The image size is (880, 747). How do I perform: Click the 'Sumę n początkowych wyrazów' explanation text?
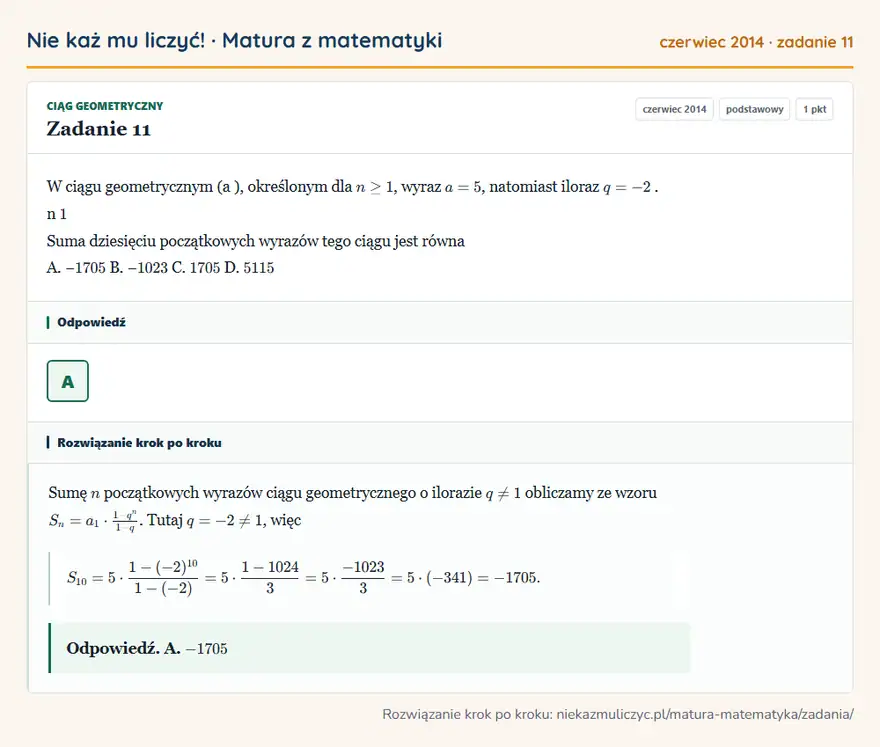point(352,493)
